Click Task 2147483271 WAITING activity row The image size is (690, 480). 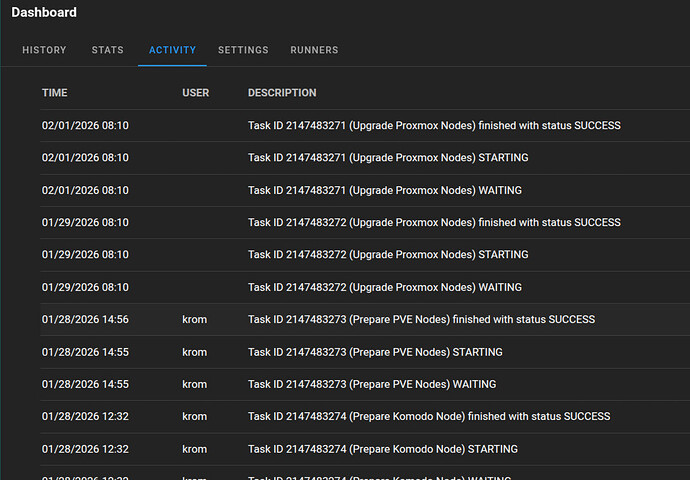[385, 190]
